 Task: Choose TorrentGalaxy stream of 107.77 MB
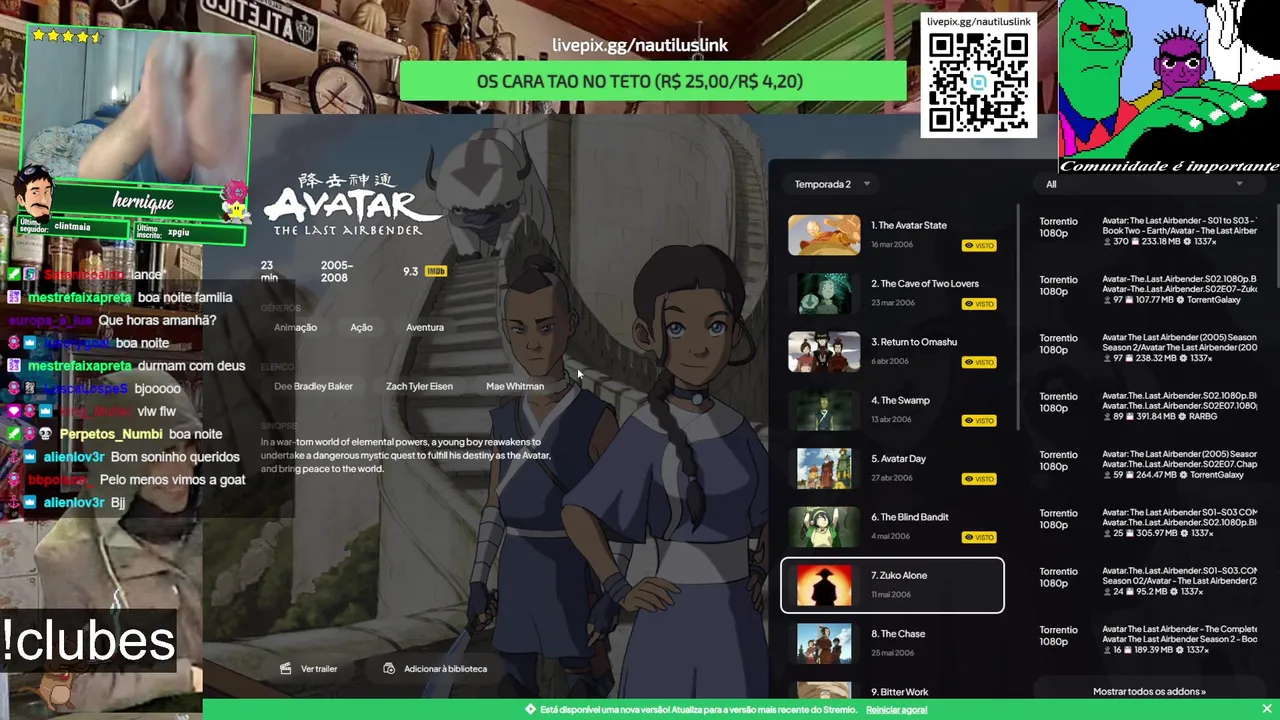click(1147, 289)
